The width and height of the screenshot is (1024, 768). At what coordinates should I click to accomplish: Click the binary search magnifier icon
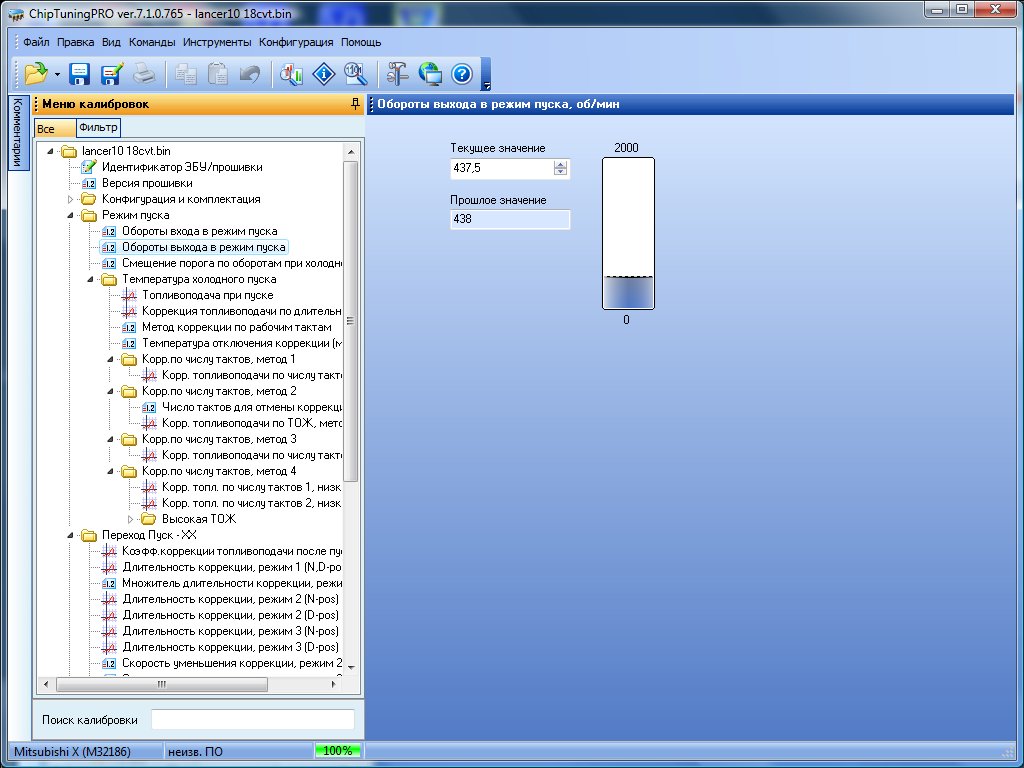355,73
